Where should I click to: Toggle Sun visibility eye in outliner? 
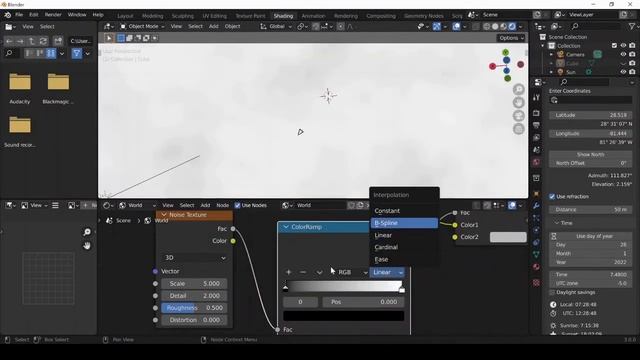point(623,72)
